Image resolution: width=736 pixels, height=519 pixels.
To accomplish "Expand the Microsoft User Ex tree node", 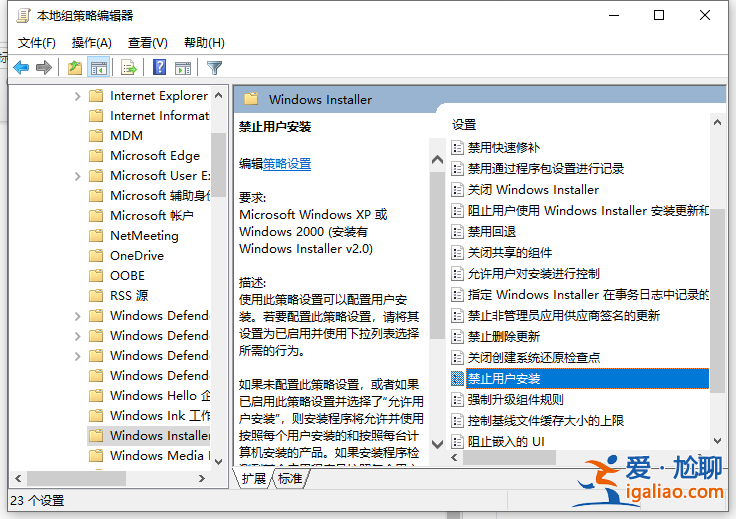I will point(77,176).
